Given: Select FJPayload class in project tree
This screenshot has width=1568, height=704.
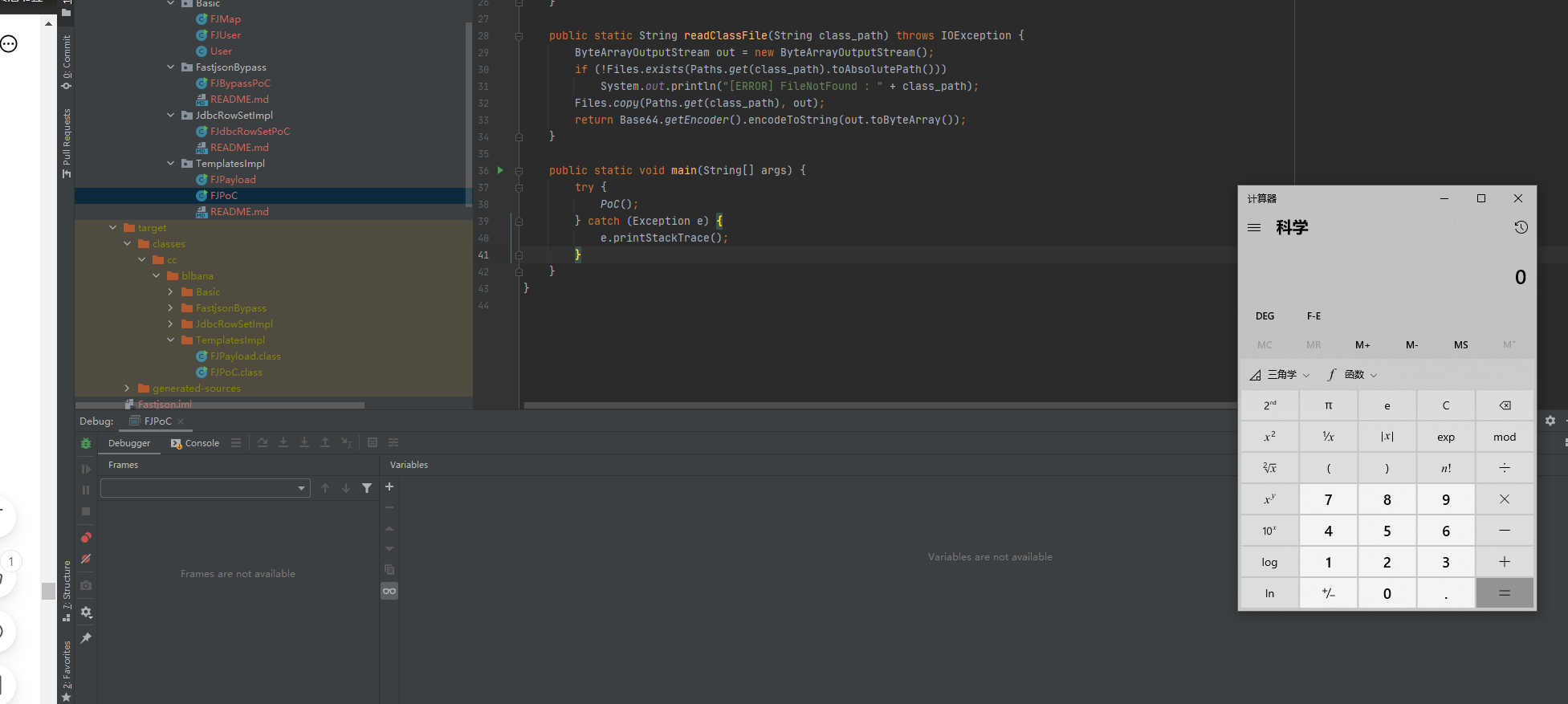Looking at the screenshot, I should pyautogui.click(x=233, y=180).
